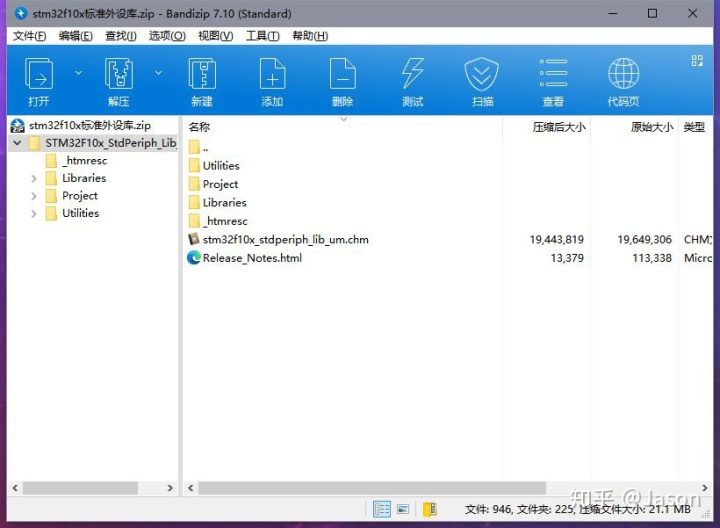Click the column header collapse chevron
720x528 pixels.
pyautogui.click(x=343, y=119)
